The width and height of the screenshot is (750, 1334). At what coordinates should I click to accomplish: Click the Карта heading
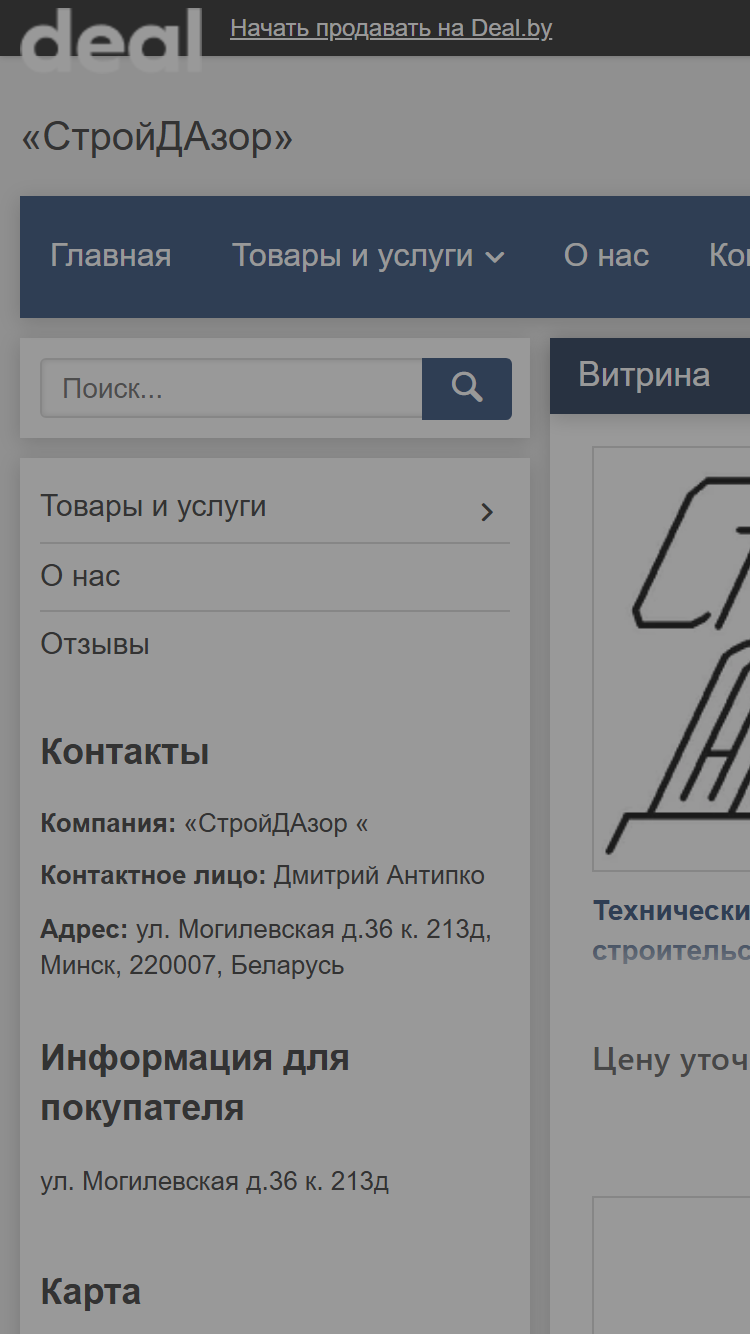pyautogui.click(x=90, y=1292)
